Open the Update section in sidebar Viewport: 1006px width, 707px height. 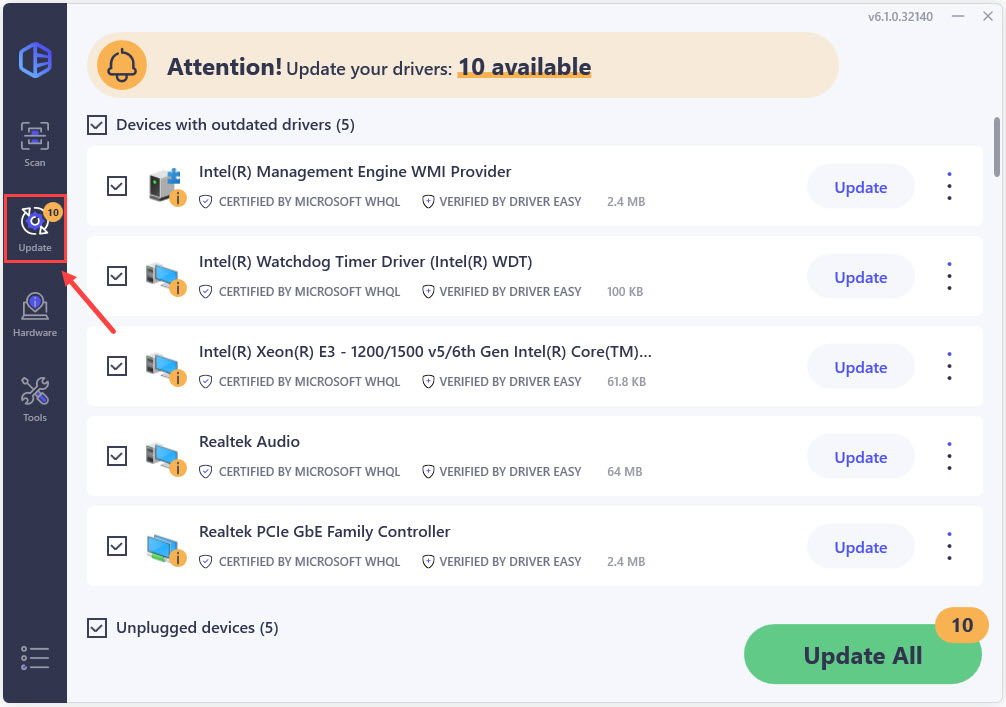pos(35,228)
